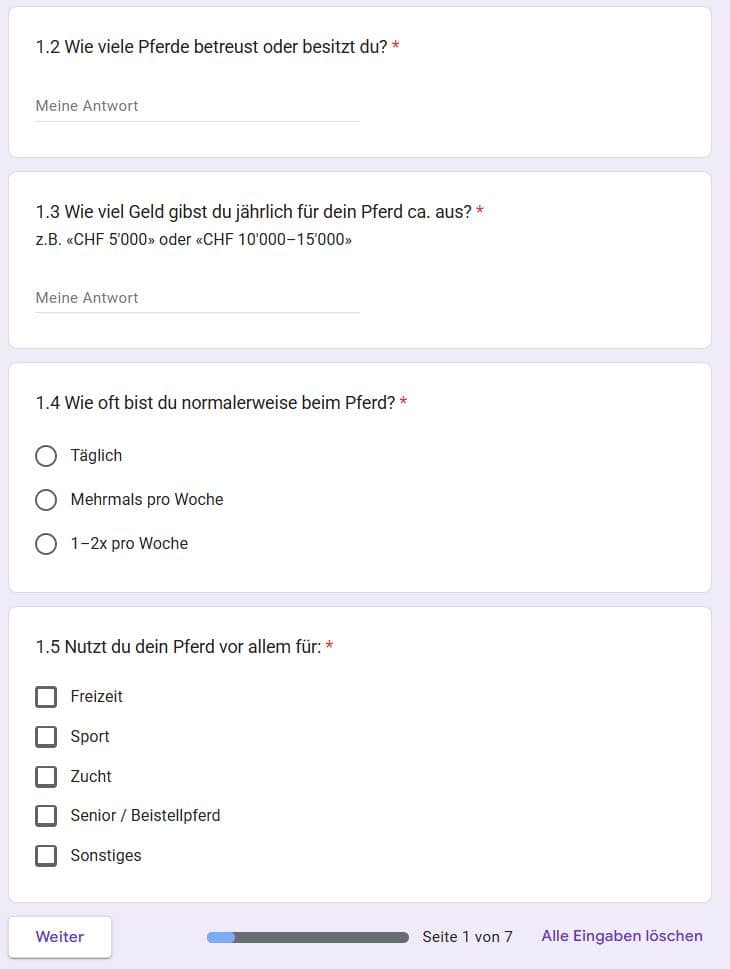This screenshot has height=969, width=730.
Task: Click Alle Eingaben löschen link
Action: (622, 936)
